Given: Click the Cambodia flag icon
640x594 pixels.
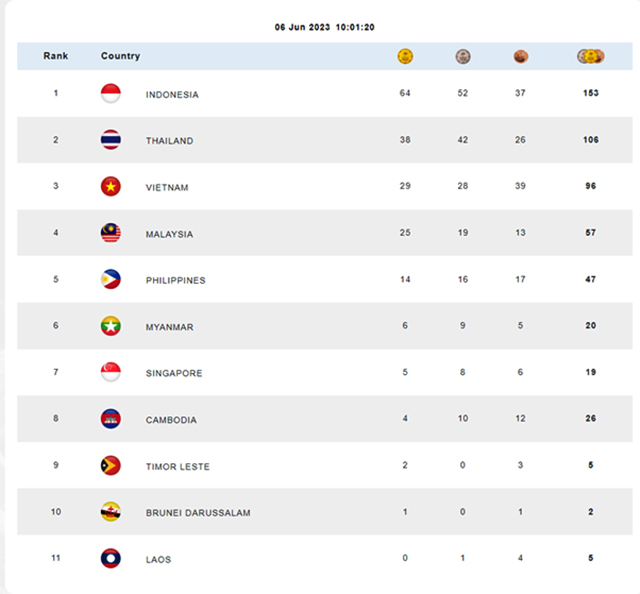Looking at the screenshot, I should coord(111,418).
